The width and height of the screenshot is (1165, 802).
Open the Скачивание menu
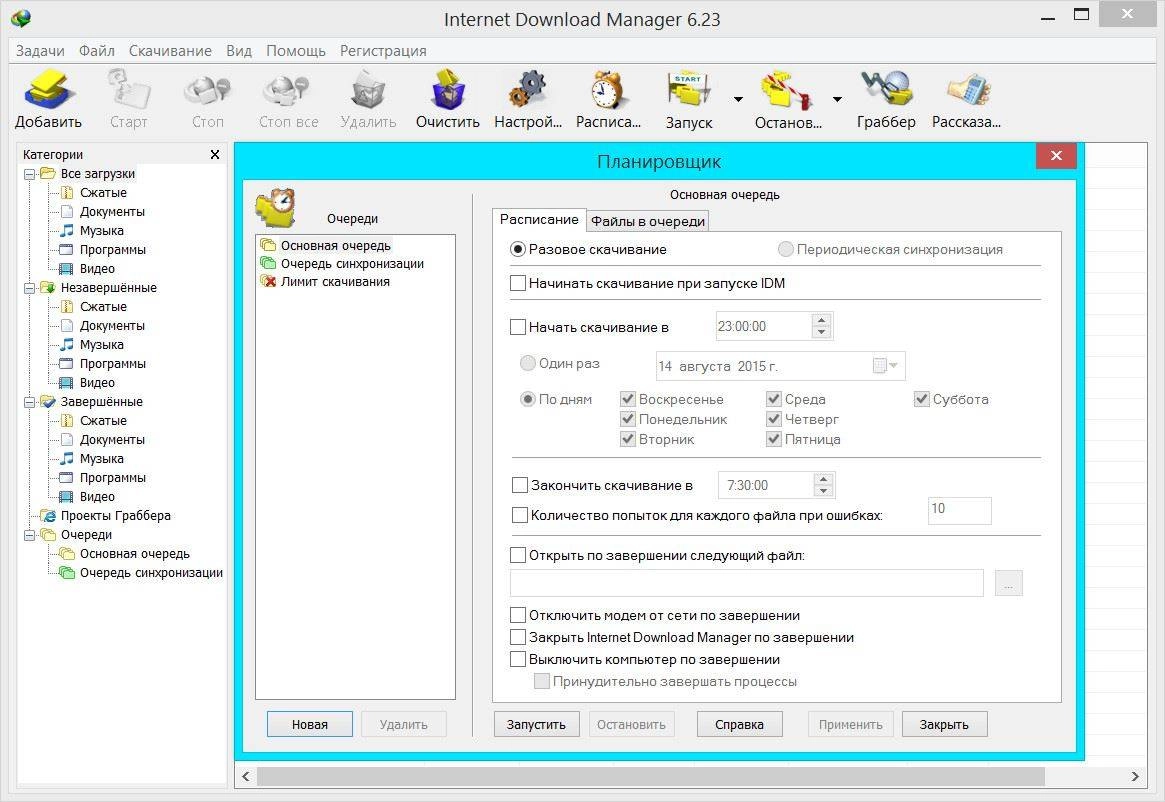(170, 51)
